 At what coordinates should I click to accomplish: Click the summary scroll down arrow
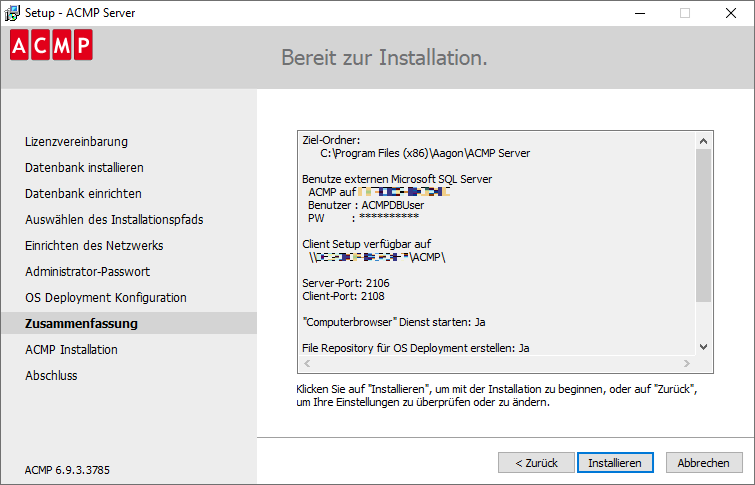click(703, 347)
